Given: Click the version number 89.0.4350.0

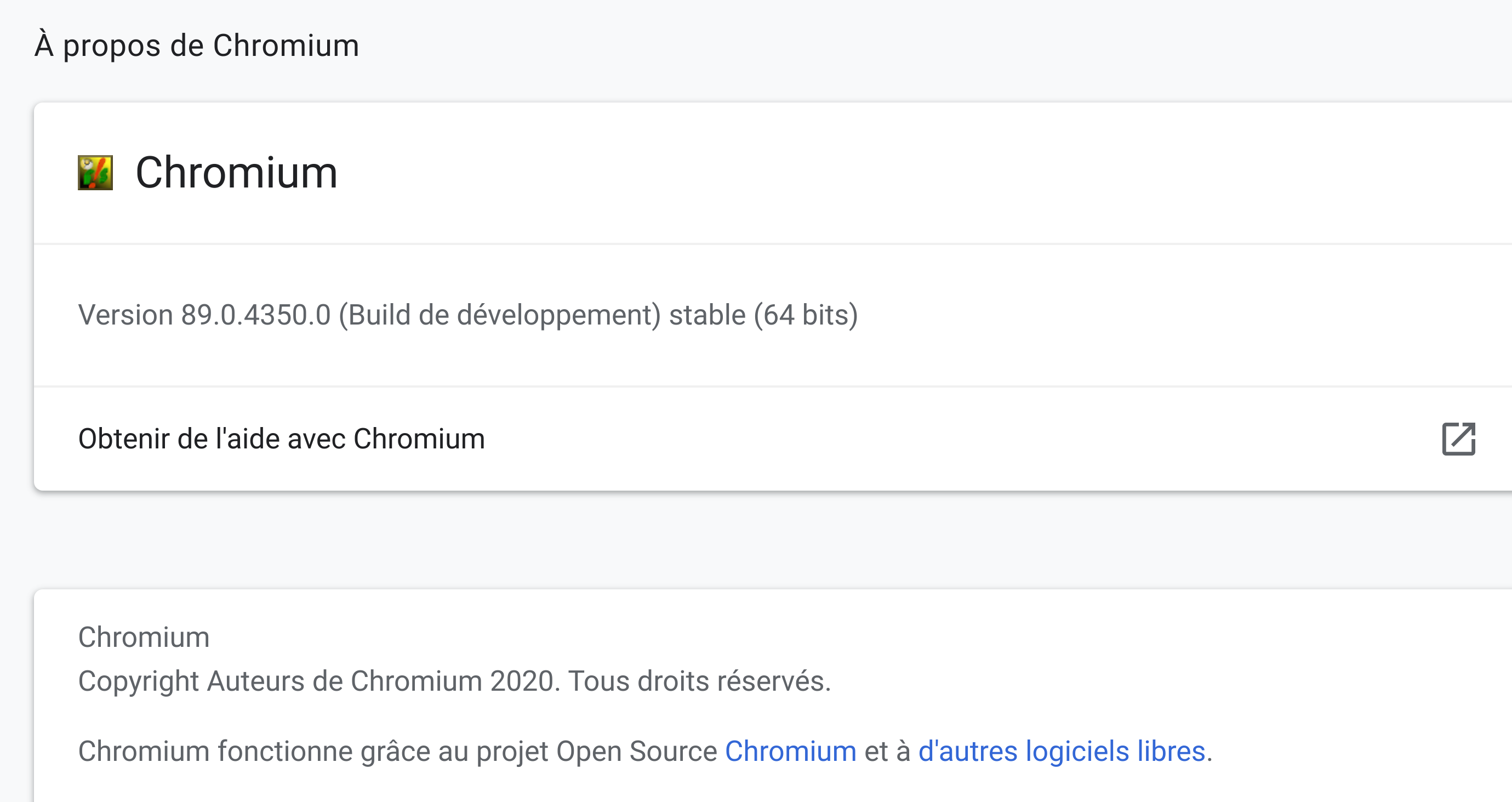Looking at the screenshot, I should pos(256,315).
